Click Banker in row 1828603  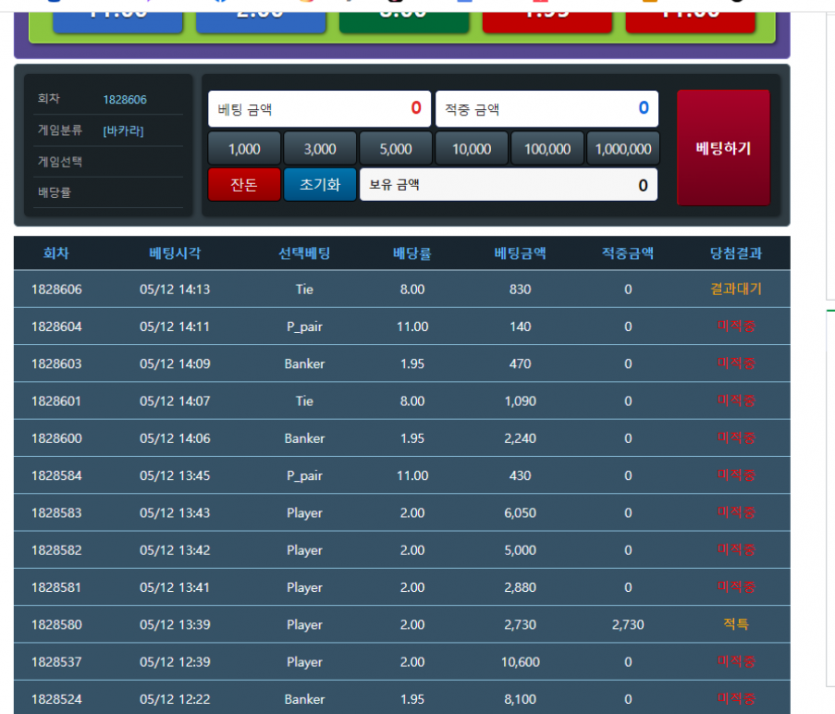(x=304, y=364)
